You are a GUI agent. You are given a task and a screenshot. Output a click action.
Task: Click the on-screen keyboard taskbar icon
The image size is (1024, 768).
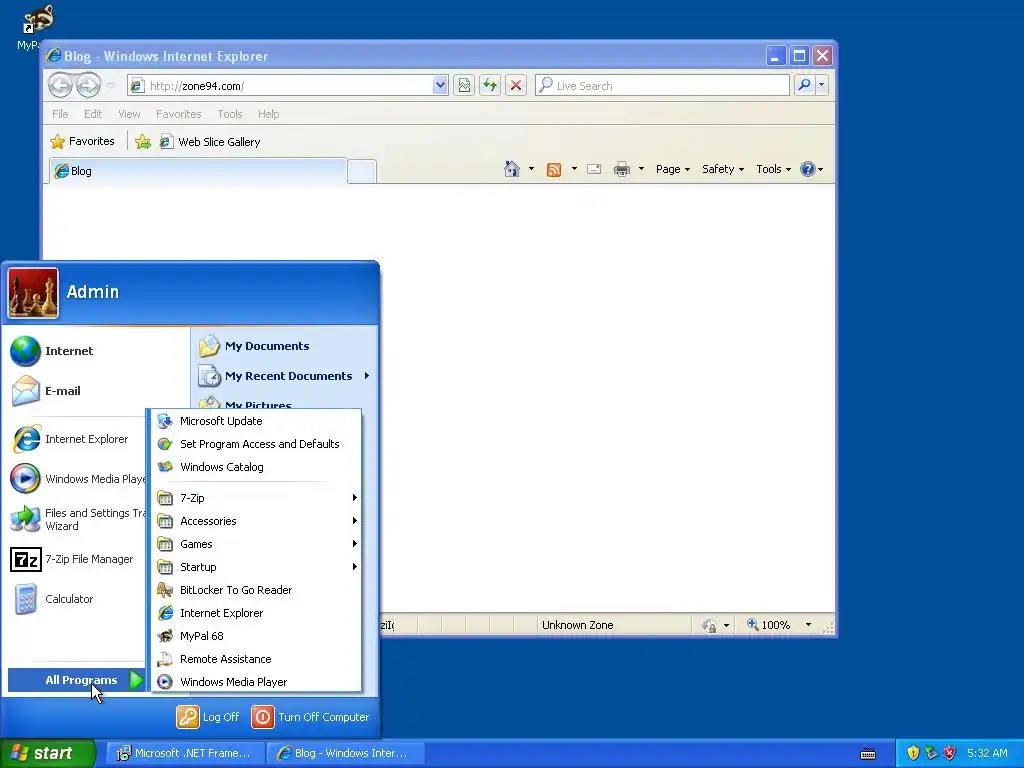tap(868, 754)
